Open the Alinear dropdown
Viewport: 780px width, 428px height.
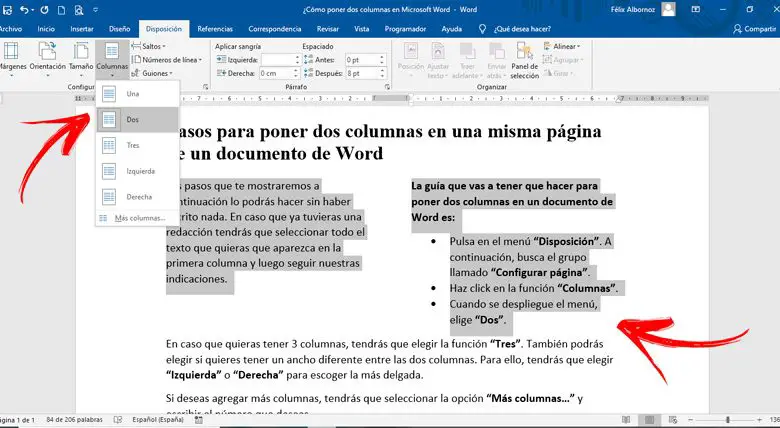[x=562, y=46]
